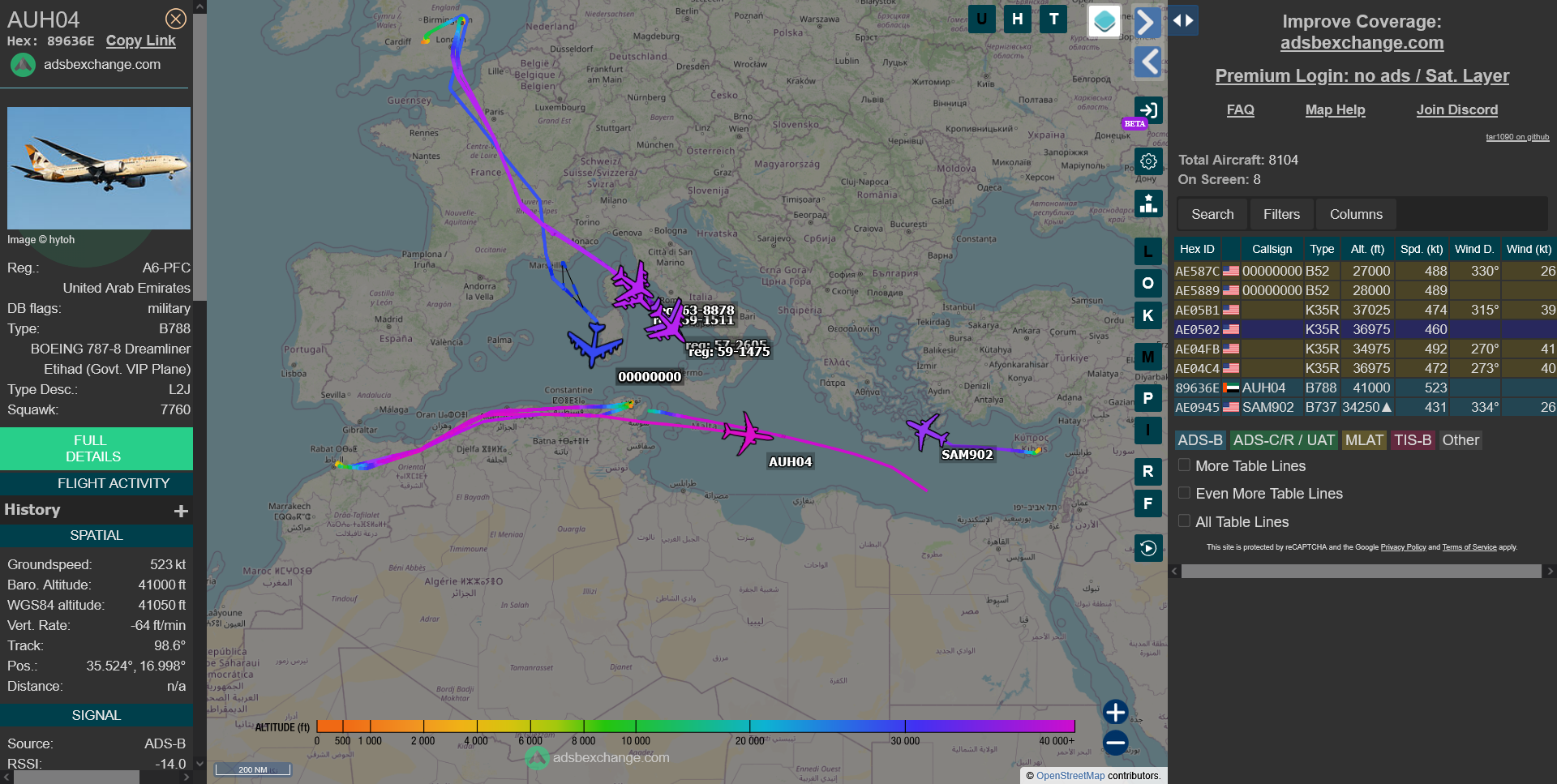Open the Map Help link
Viewport: 1557px width, 784px height.
1335,109
